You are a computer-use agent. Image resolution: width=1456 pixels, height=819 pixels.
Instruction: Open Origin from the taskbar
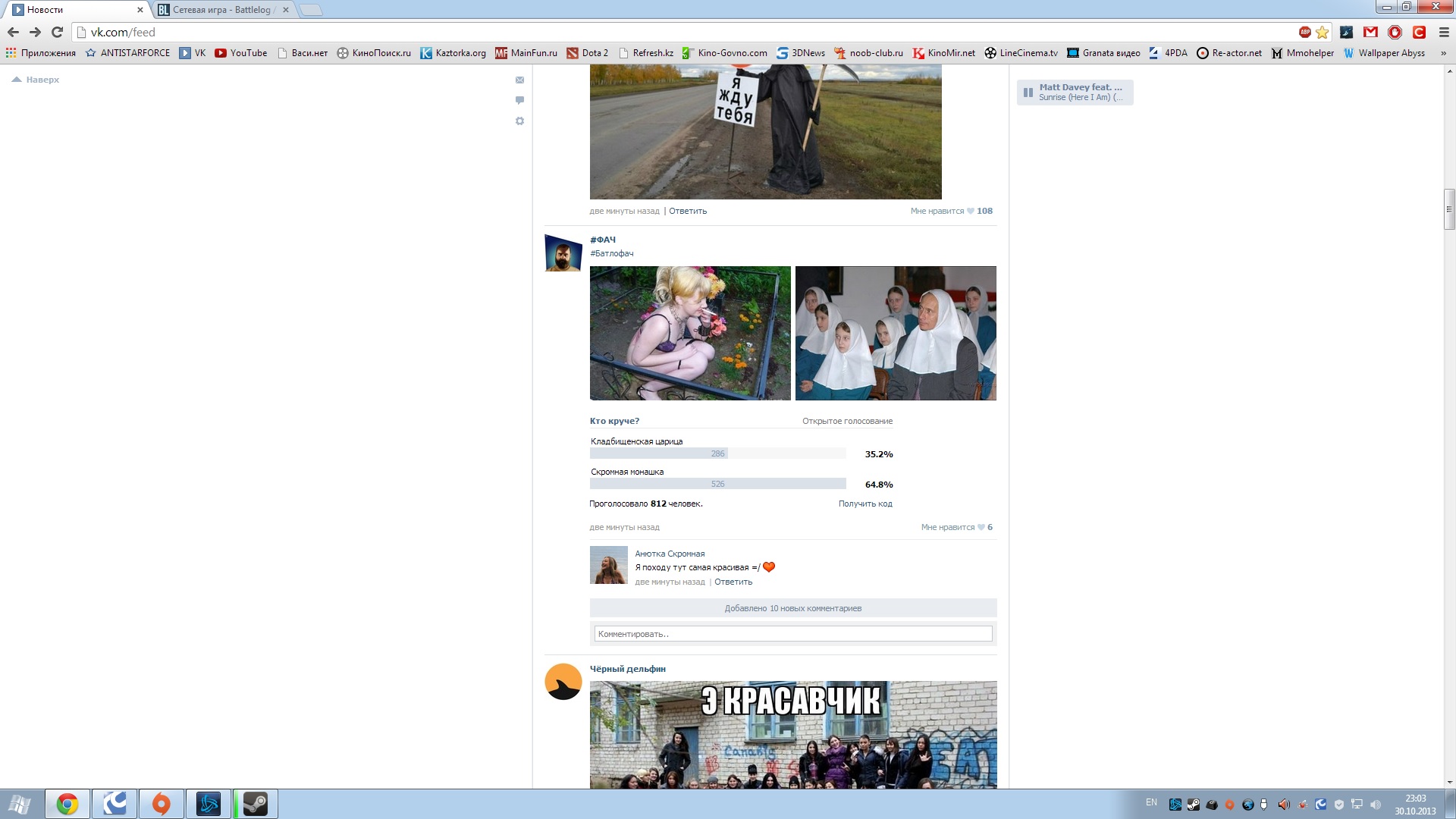pos(162,804)
